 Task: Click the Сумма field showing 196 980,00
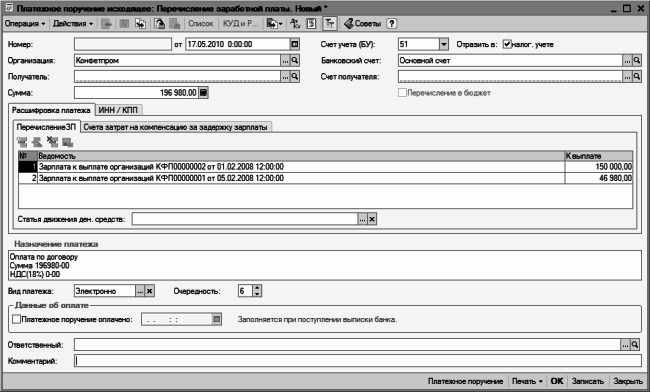pyautogui.click(x=136, y=93)
